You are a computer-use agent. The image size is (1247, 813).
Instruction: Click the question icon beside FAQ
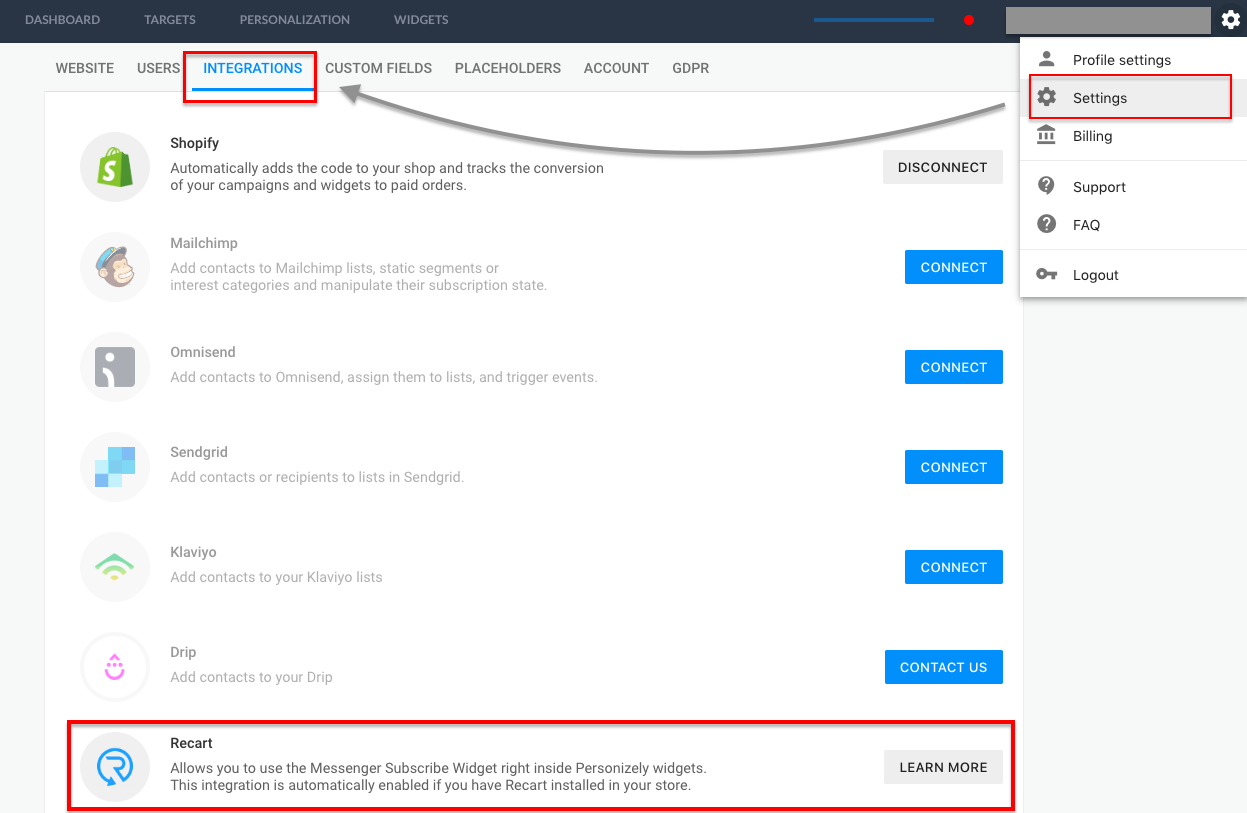[x=1047, y=224]
